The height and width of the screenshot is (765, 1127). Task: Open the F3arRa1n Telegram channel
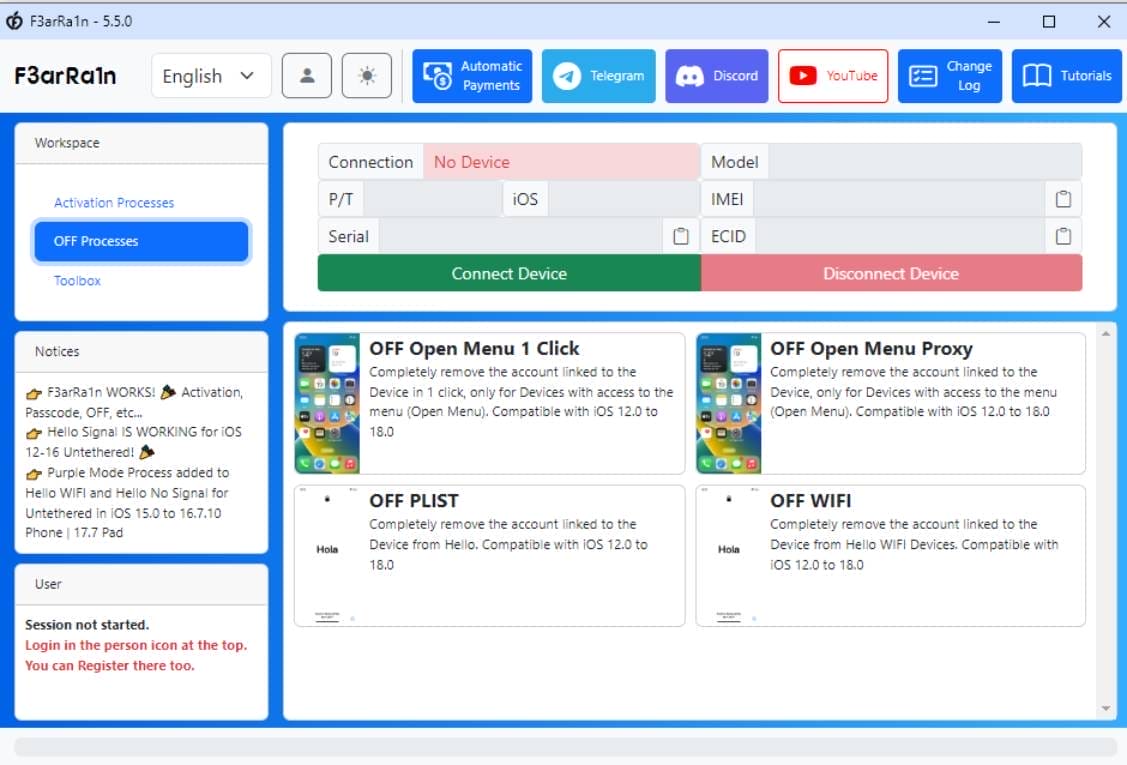pos(598,75)
